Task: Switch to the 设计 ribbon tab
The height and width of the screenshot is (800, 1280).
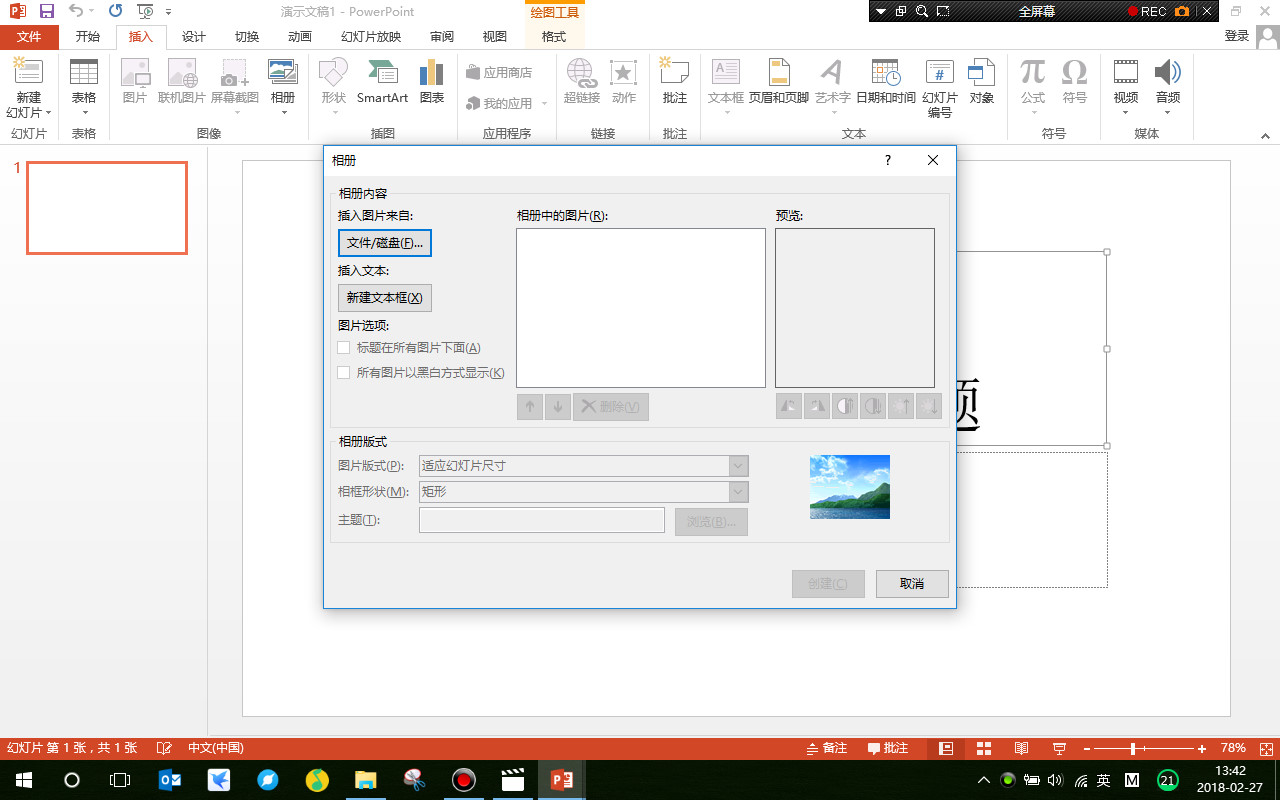Action: (x=193, y=36)
